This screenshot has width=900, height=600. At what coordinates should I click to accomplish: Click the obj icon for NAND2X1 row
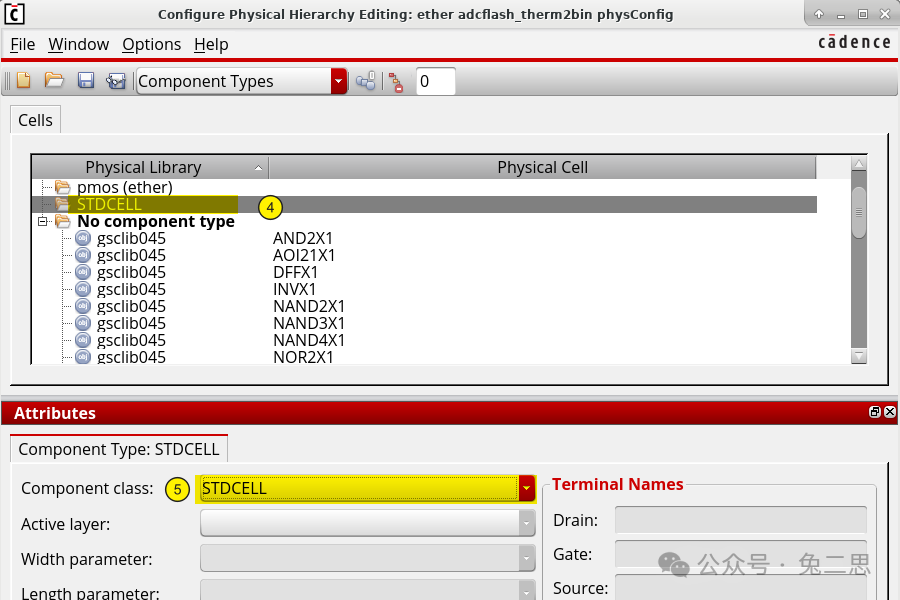(x=83, y=306)
